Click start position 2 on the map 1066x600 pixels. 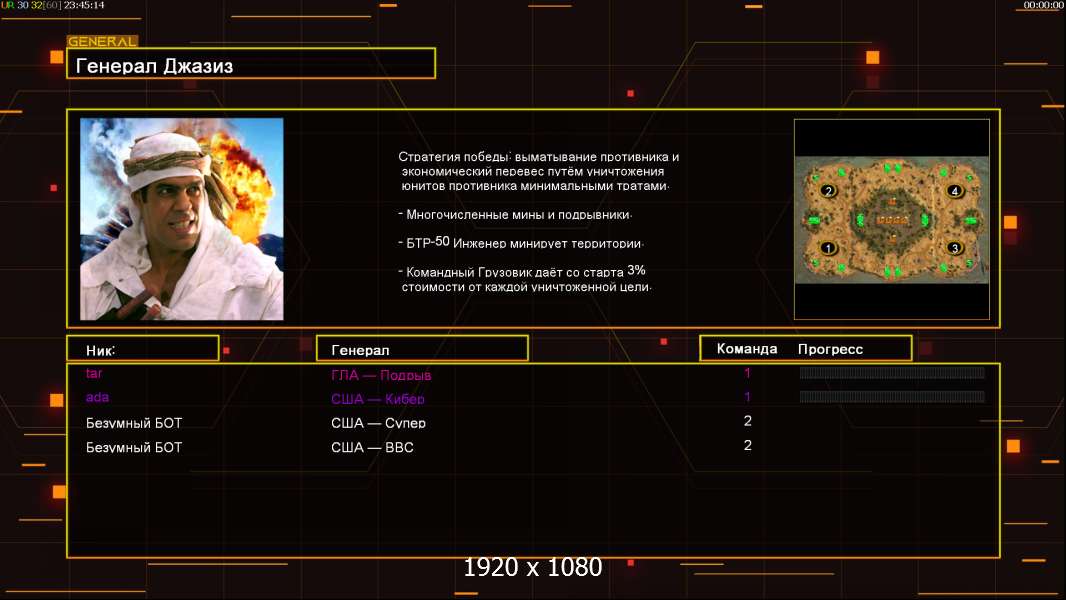828,191
